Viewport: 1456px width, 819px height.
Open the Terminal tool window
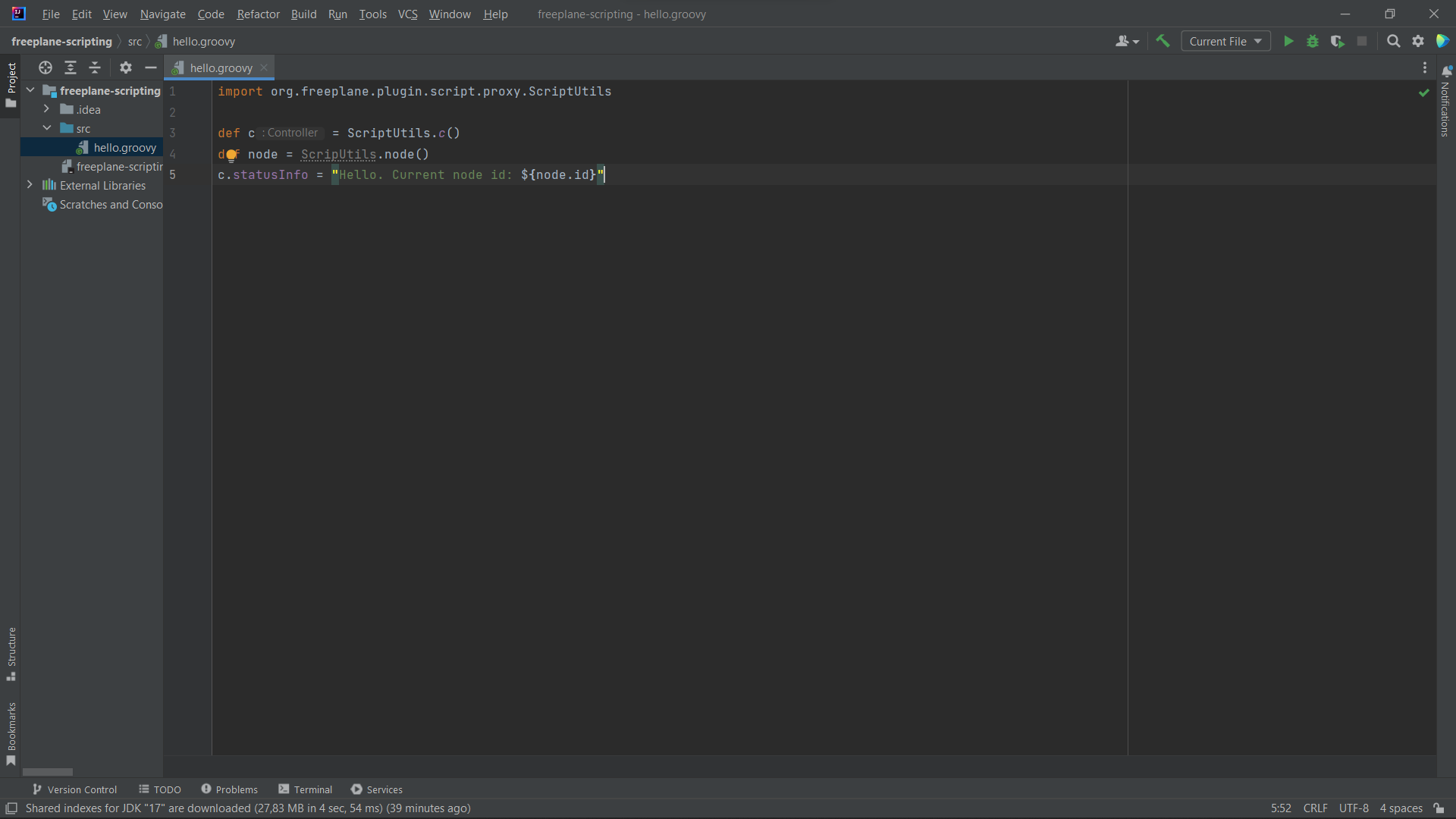click(305, 789)
